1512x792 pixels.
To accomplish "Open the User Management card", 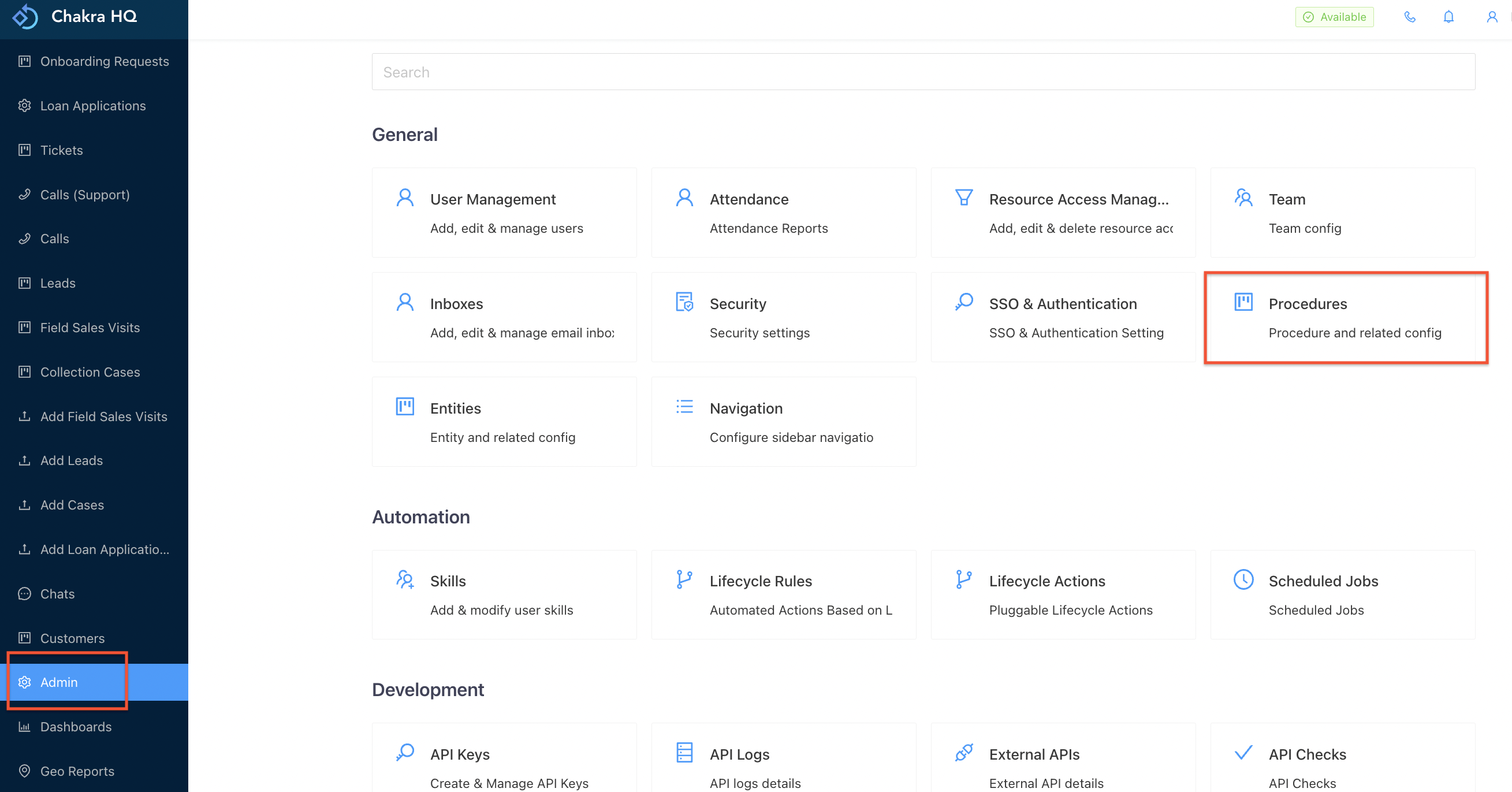I will tap(504, 213).
